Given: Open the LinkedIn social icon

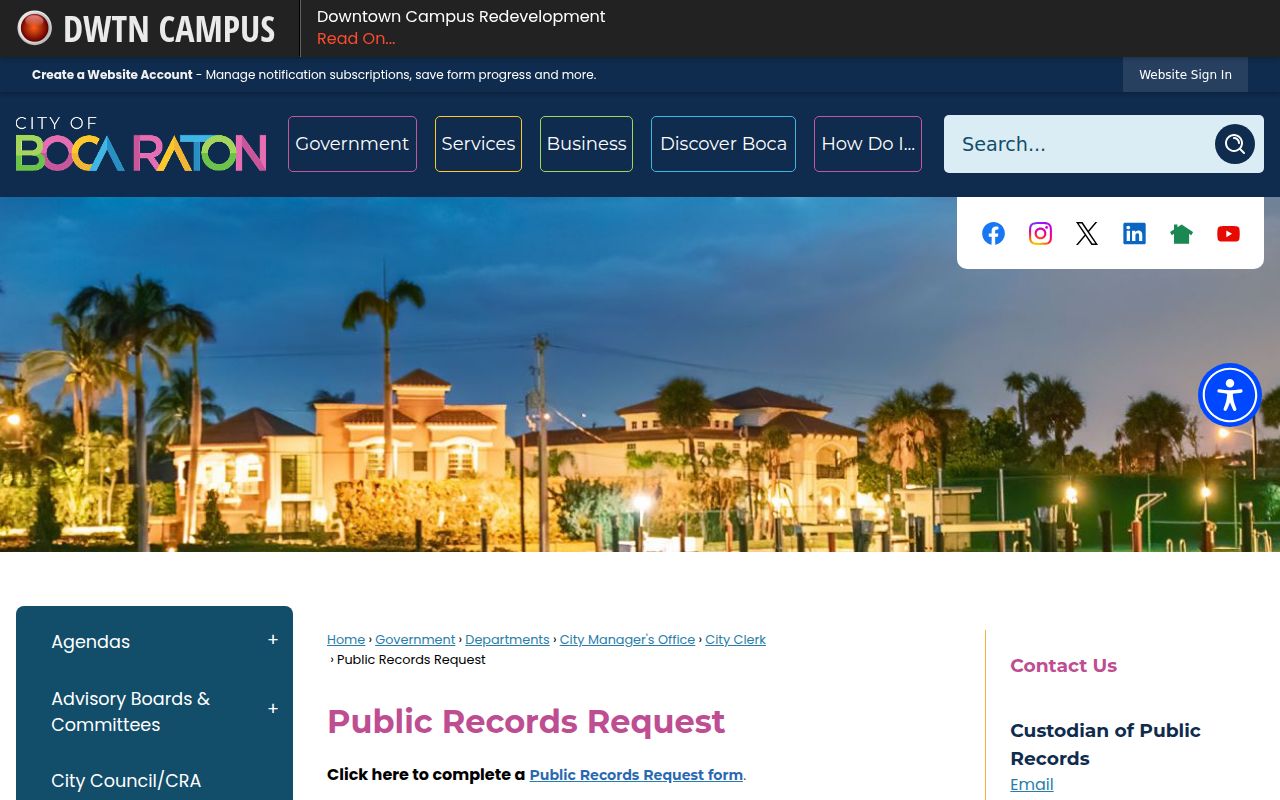Looking at the screenshot, I should coord(1134,233).
